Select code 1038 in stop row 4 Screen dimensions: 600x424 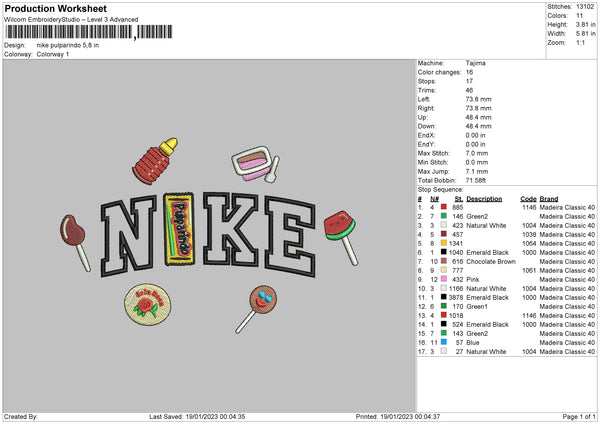[x=529, y=234]
